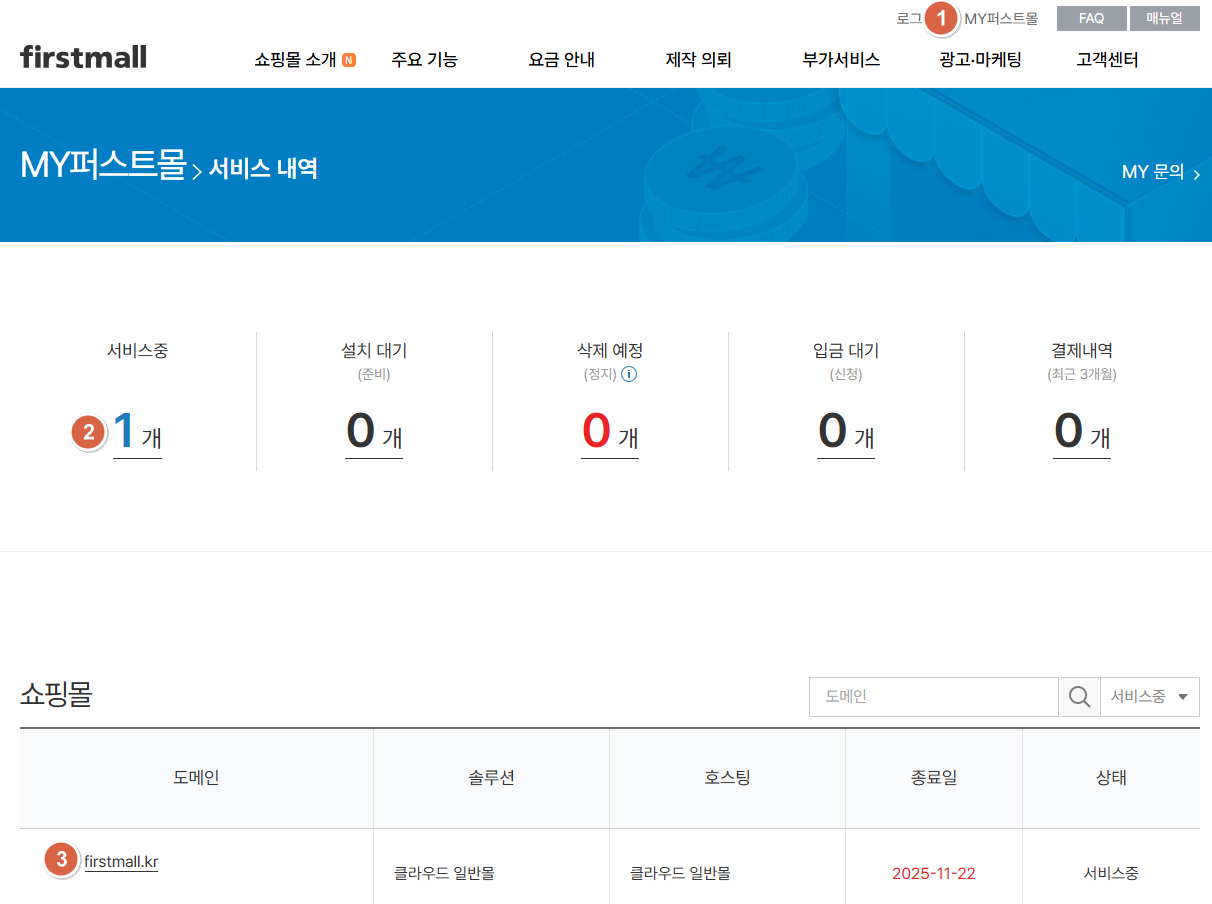
Task: Open the 제작 의뢰 menu
Action: click(699, 60)
